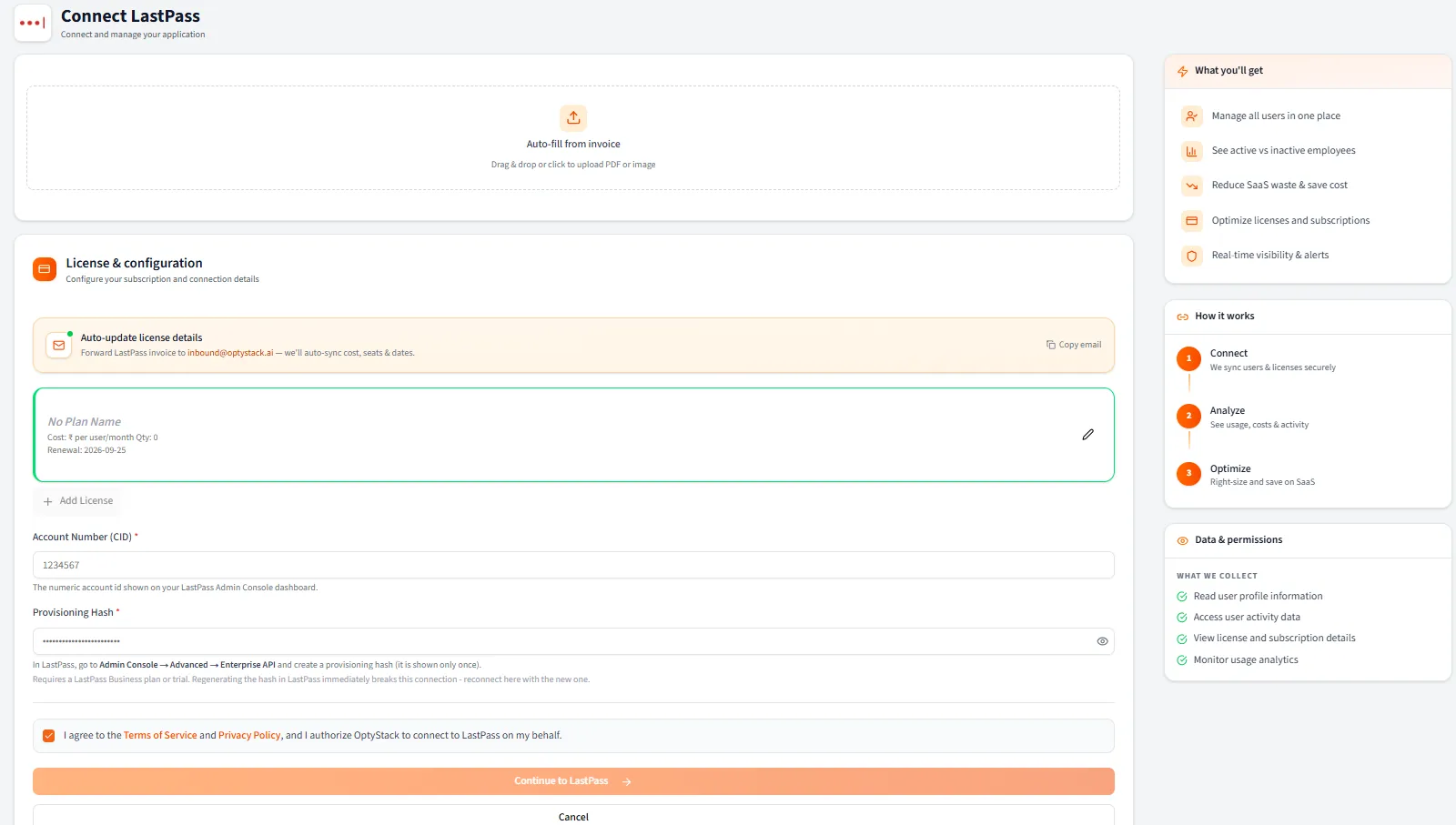Screen dimensions: 1456x825
Task: Click the License & configuration orange card icon
Action: [45, 269]
